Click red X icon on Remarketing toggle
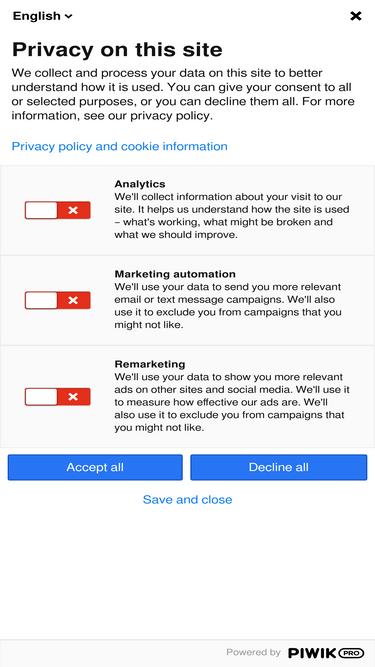Image resolution: width=375 pixels, height=667 pixels. pos(73,396)
